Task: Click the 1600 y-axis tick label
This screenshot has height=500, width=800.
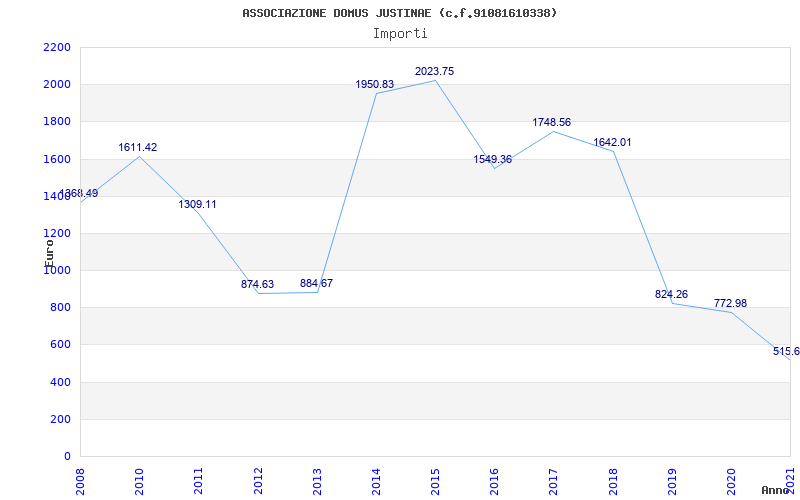Action: click(x=57, y=159)
